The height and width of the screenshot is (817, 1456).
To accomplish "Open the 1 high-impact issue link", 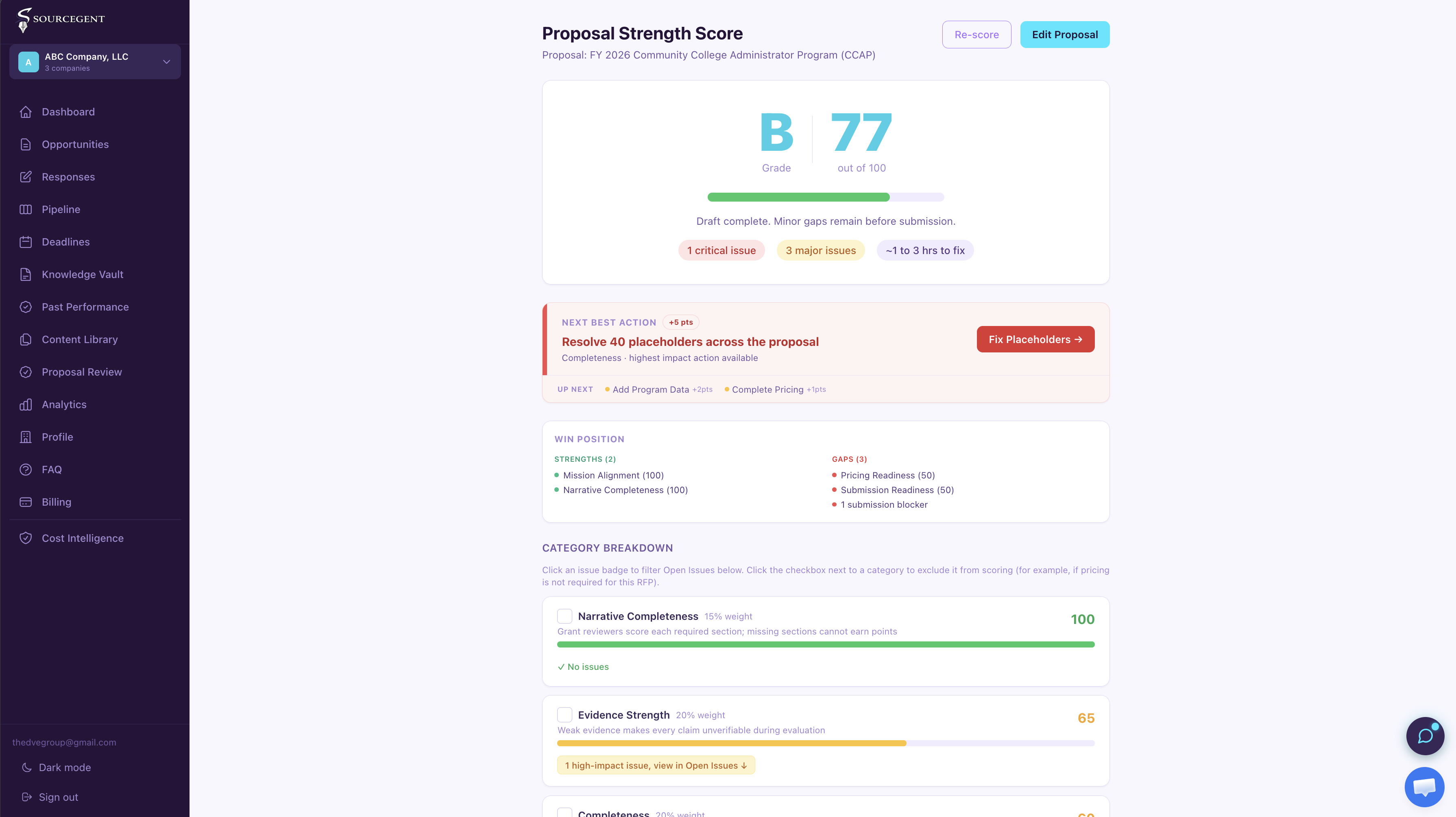I will (656, 765).
